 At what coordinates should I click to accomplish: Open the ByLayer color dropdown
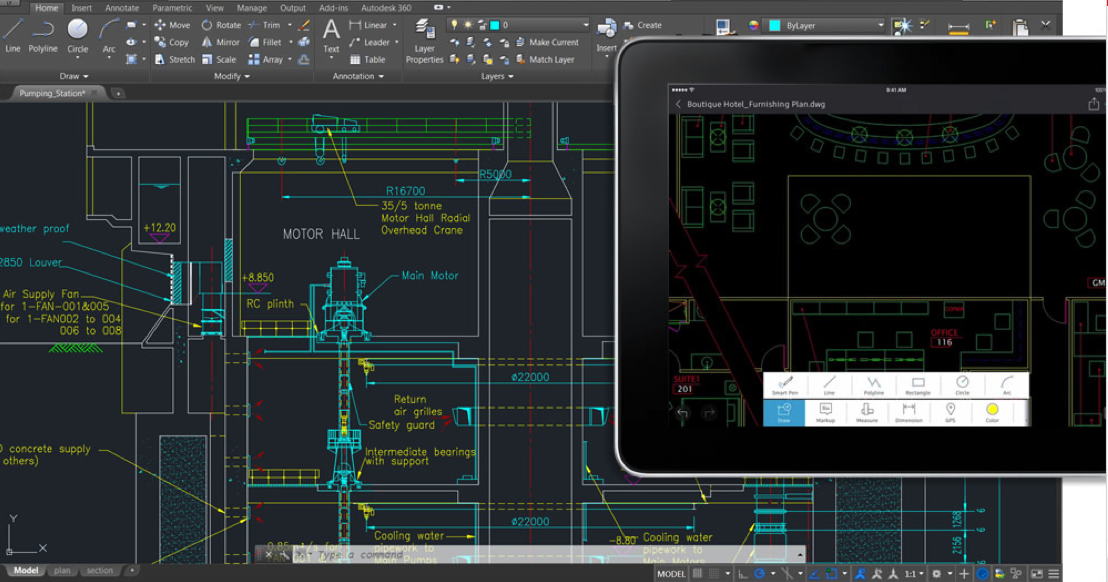pyautogui.click(x=881, y=25)
